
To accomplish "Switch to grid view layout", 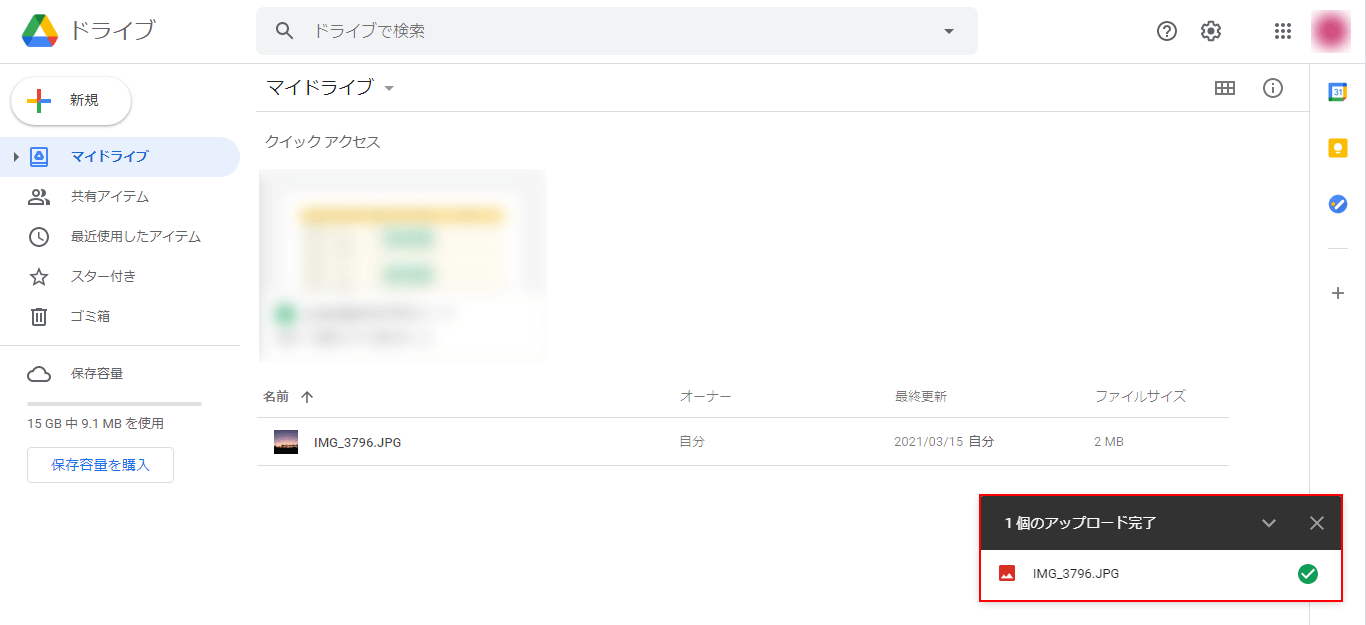I will point(1225,88).
